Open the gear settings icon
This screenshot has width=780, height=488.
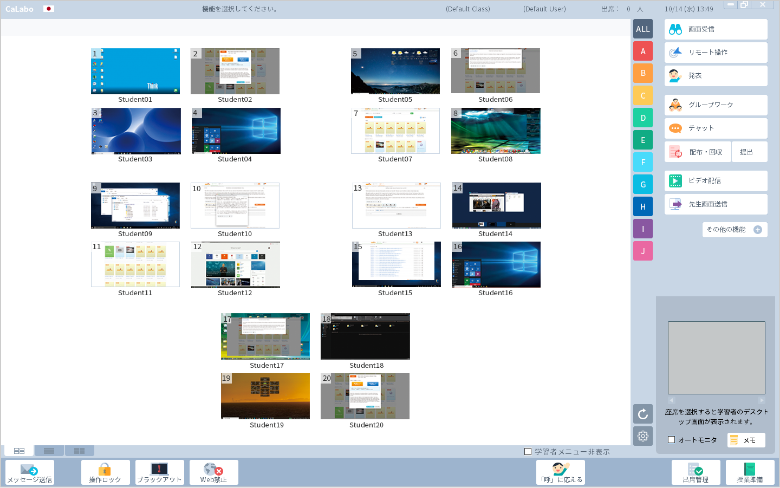point(643,436)
